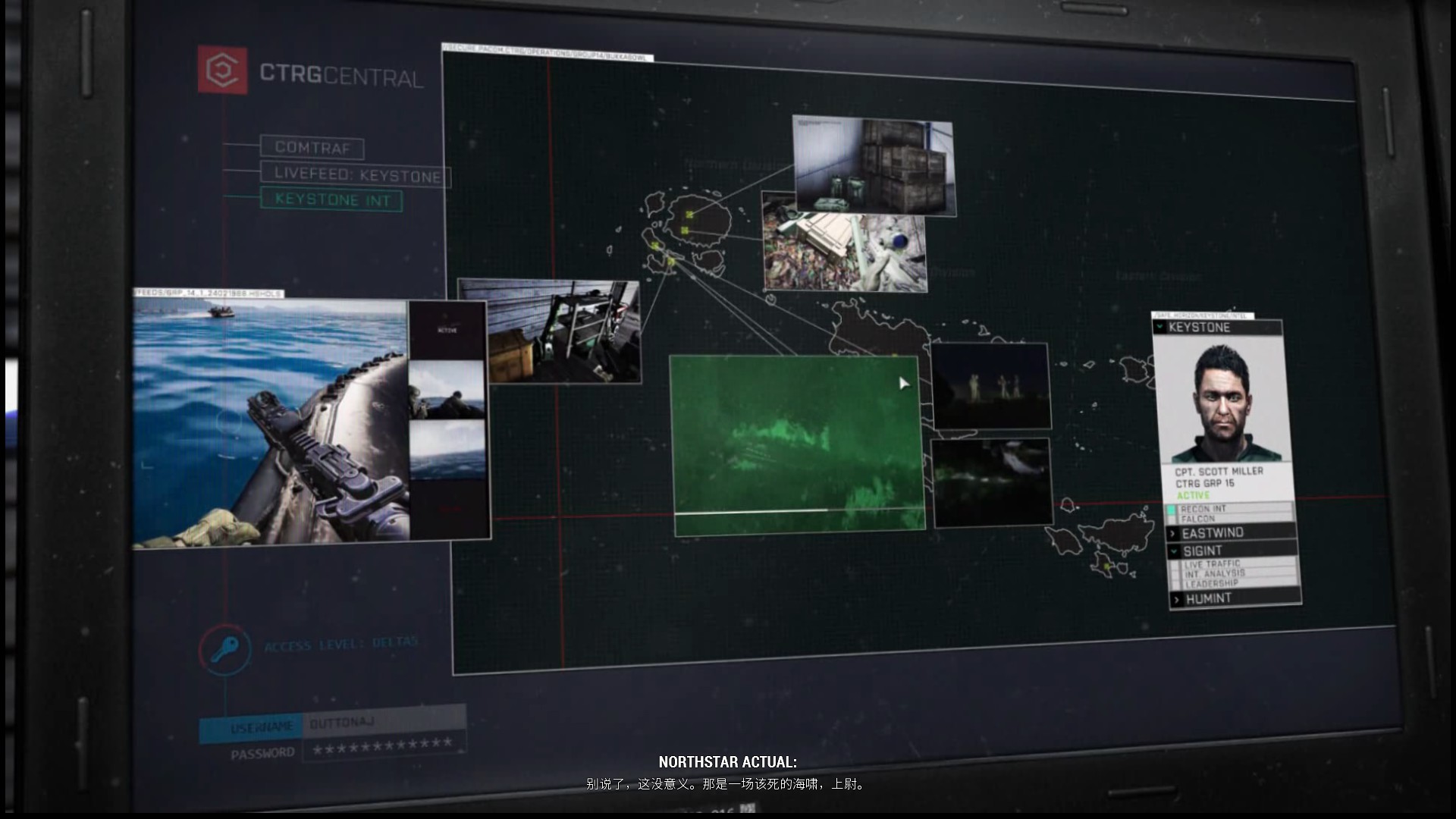Open the wooden crates intel photo

(x=874, y=165)
